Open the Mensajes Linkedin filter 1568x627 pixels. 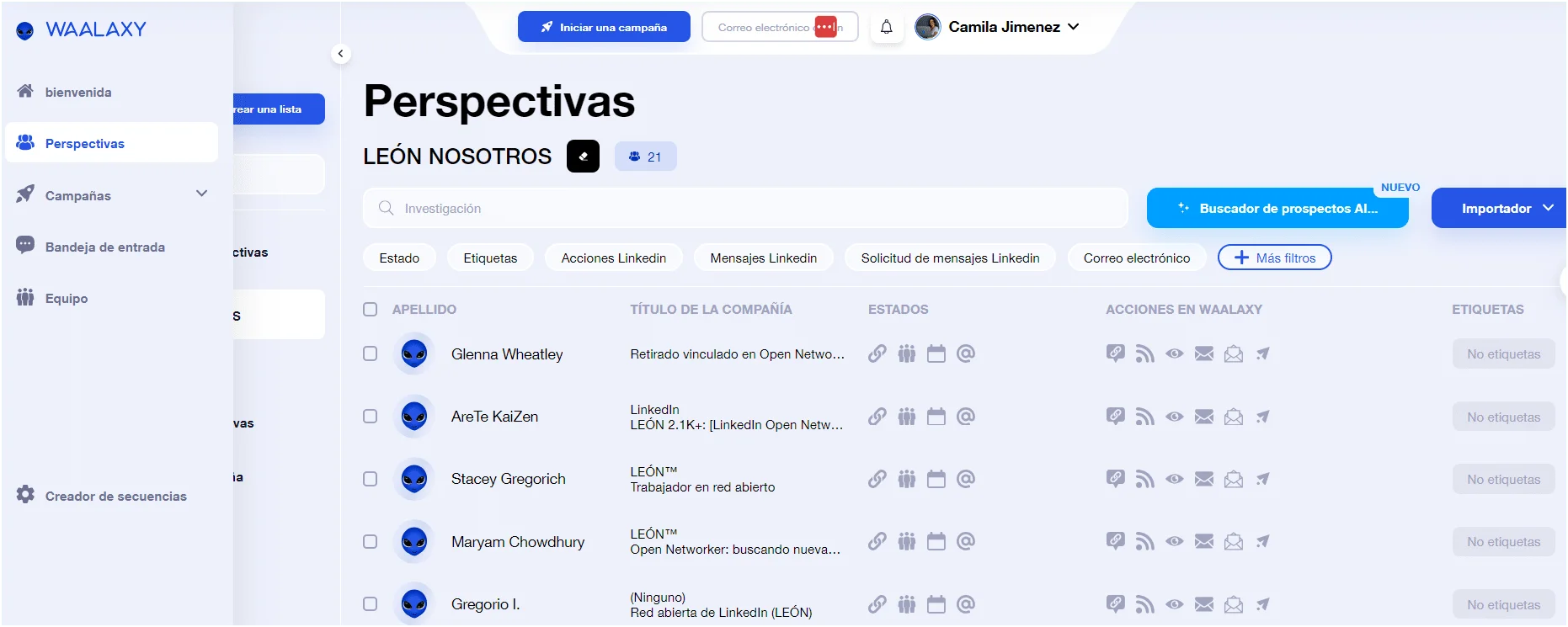click(764, 258)
